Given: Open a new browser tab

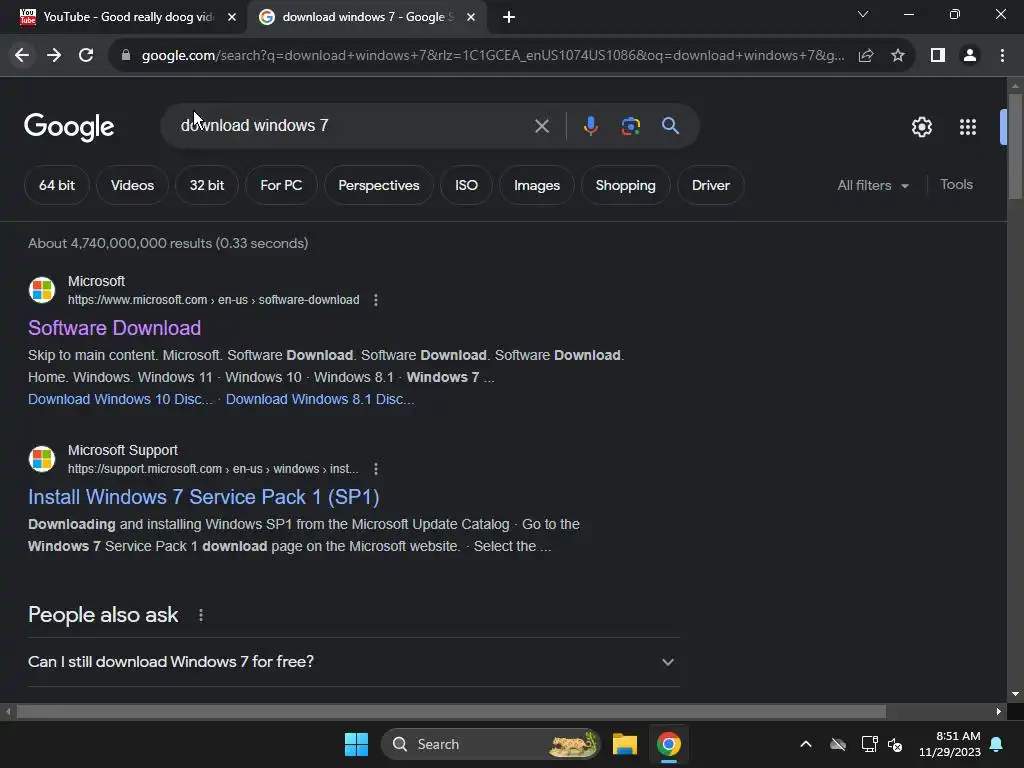Looking at the screenshot, I should click(x=509, y=17).
